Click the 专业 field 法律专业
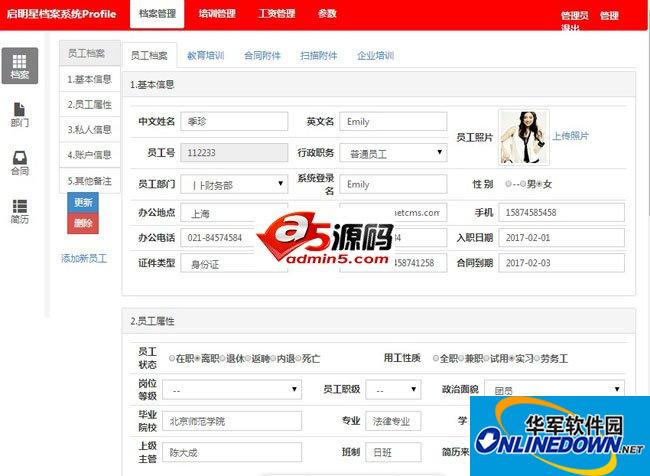The width and height of the screenshot is (650, 476). coord(393,421)
